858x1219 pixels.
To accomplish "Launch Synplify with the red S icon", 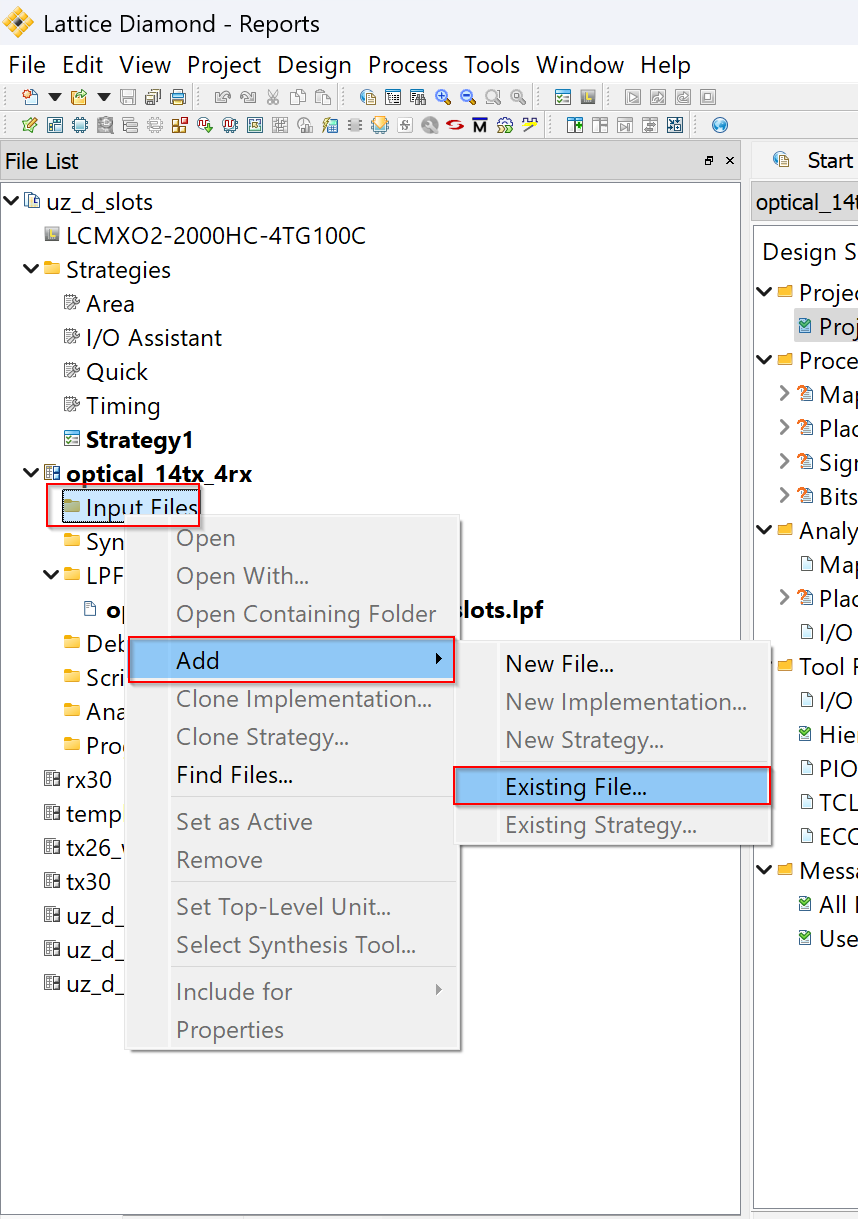I will [455, 125].
